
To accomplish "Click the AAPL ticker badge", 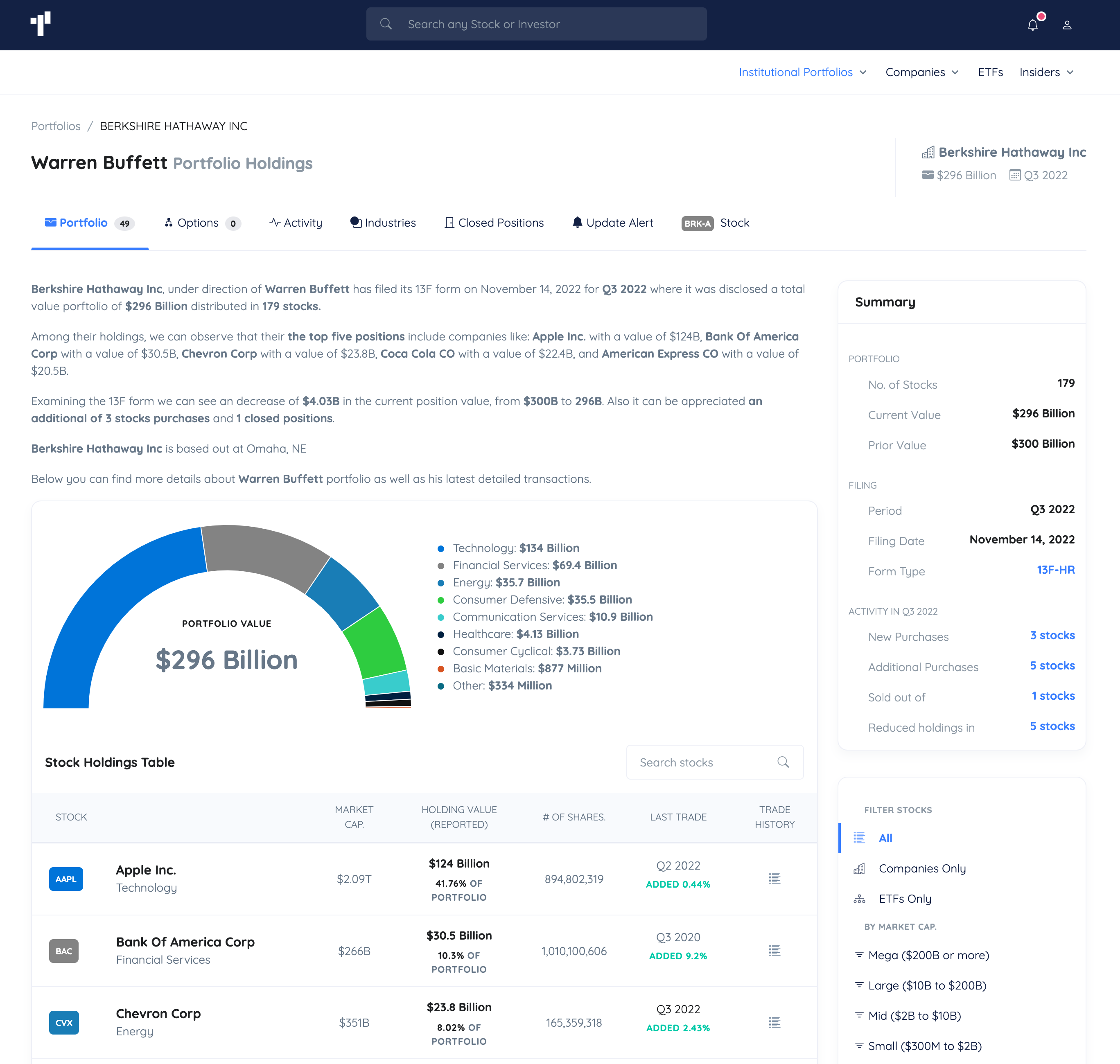I will point(66,879).
